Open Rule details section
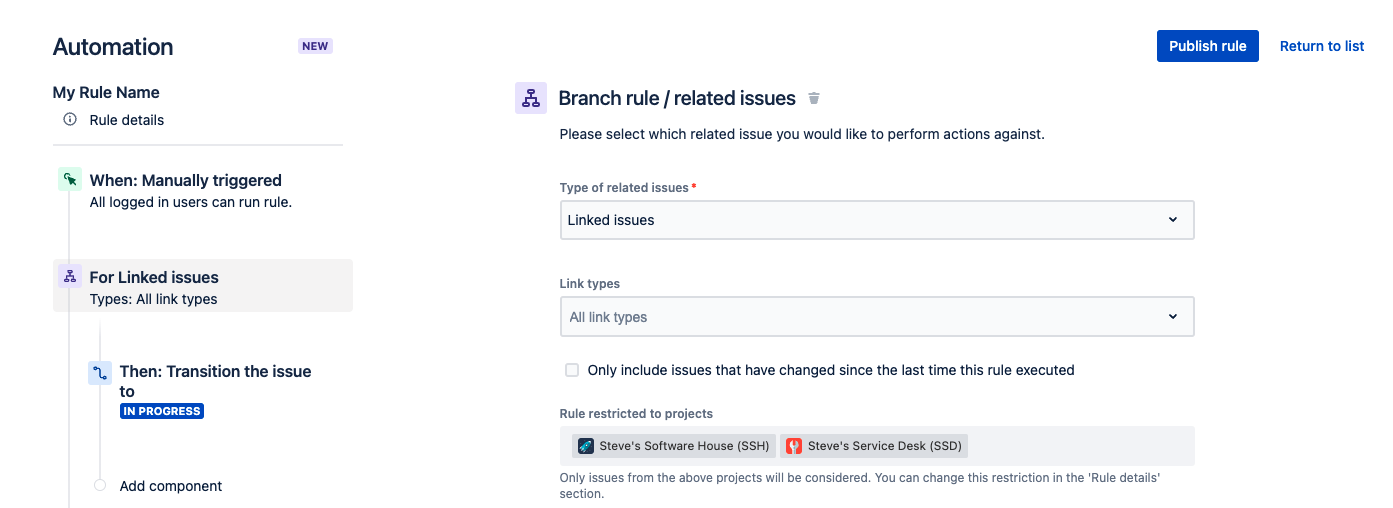This screenshot has width=1393, height=508. click(x=127, y=120)
